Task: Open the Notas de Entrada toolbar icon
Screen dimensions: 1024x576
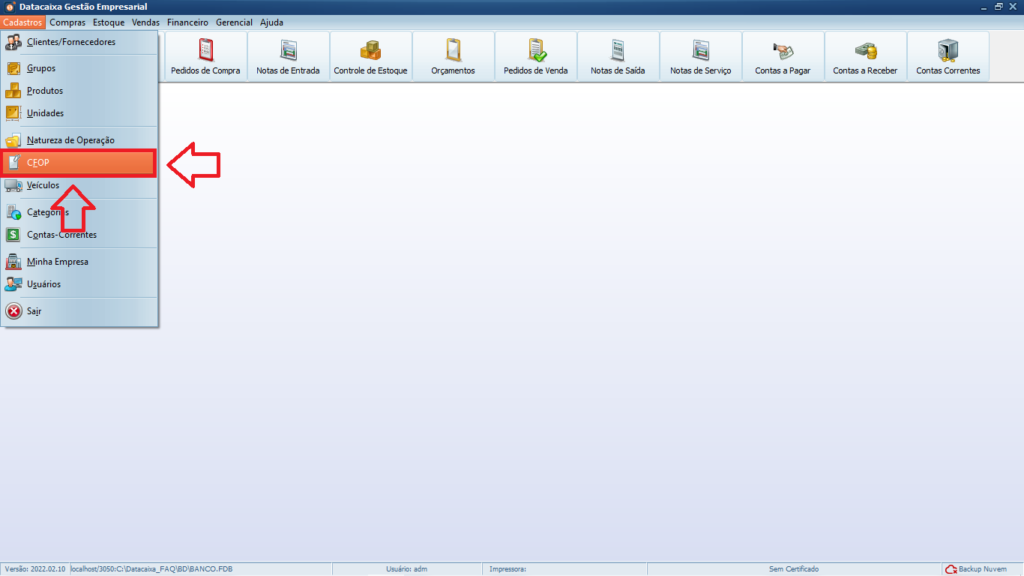Action: (x=288, y=57)
